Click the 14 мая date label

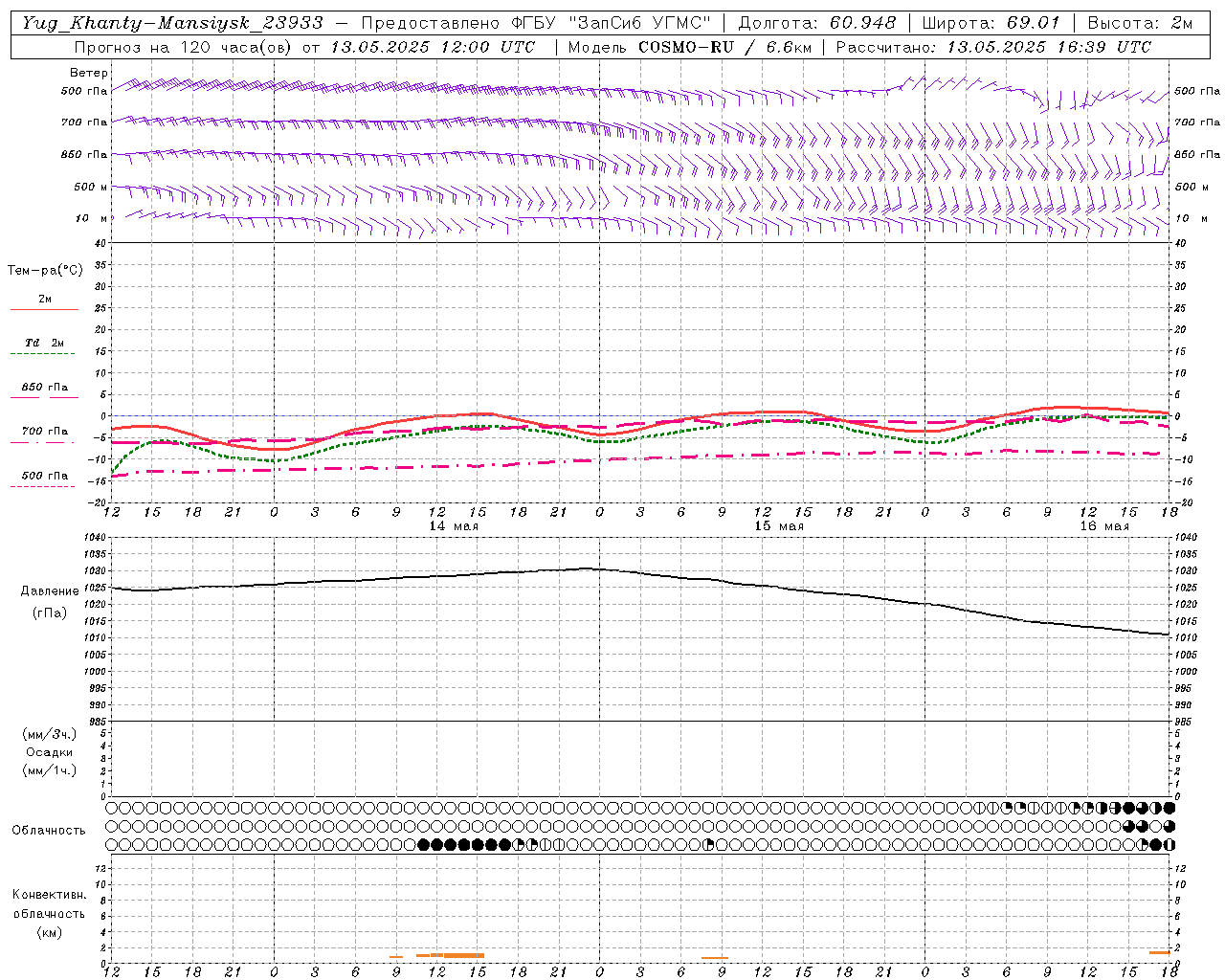454,526
